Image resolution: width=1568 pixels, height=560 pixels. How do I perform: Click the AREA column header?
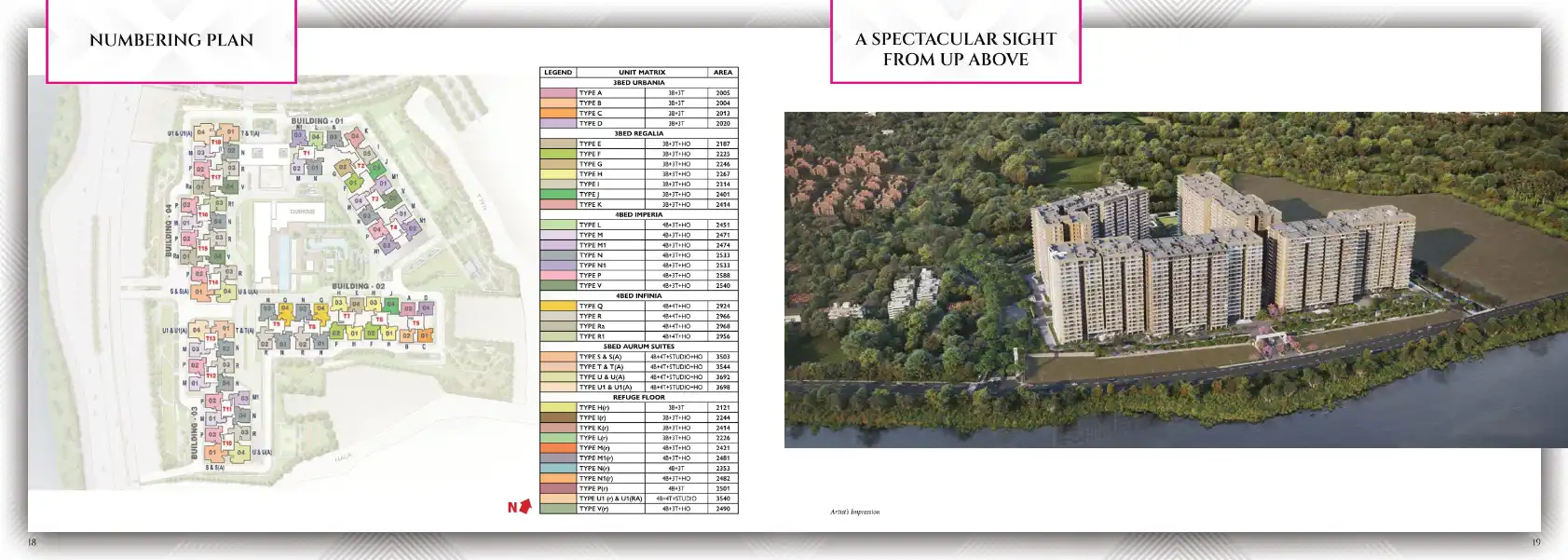tap(723, 72)
